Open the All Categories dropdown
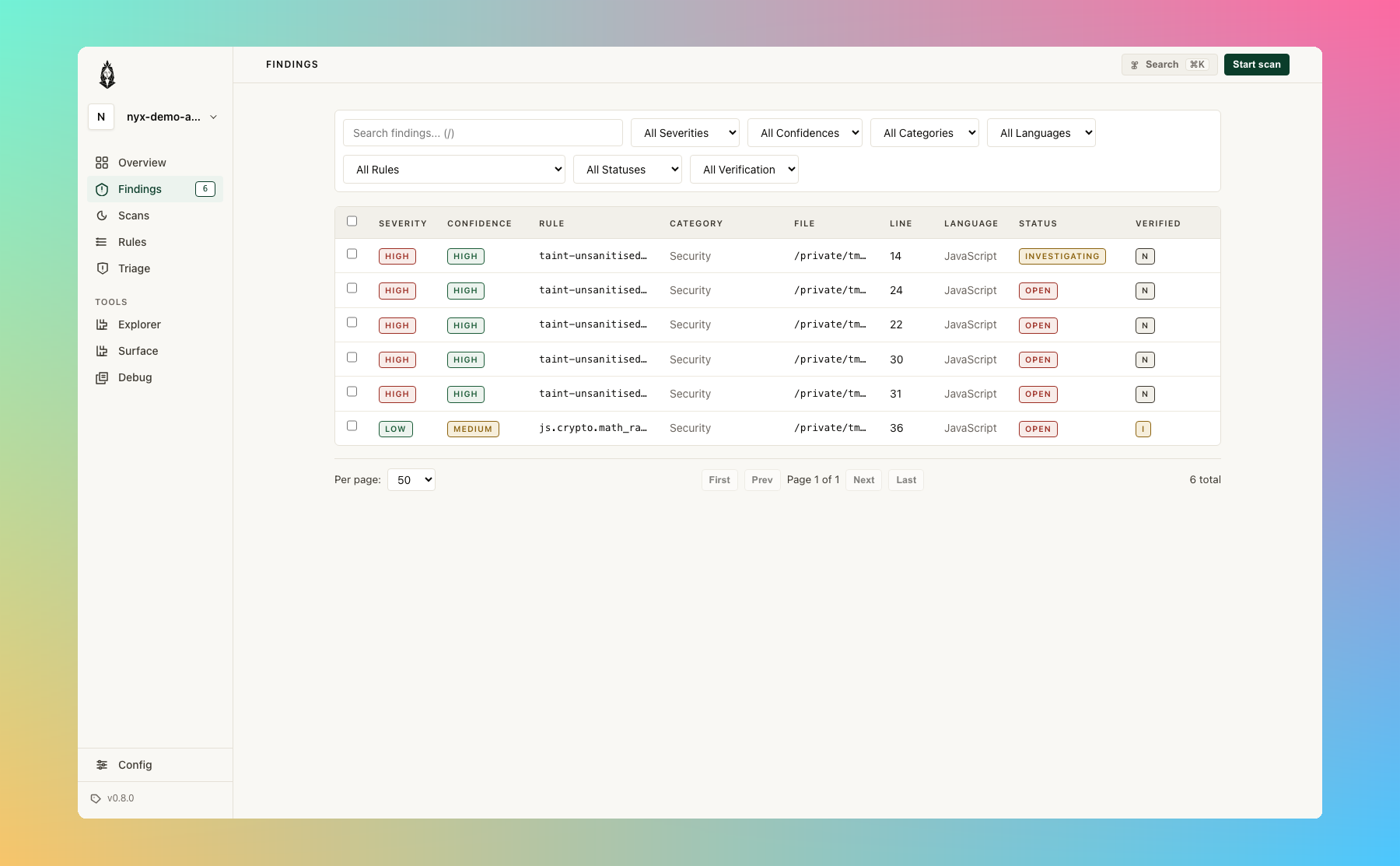Screen dimensions: 1400x866 [925, 133]
